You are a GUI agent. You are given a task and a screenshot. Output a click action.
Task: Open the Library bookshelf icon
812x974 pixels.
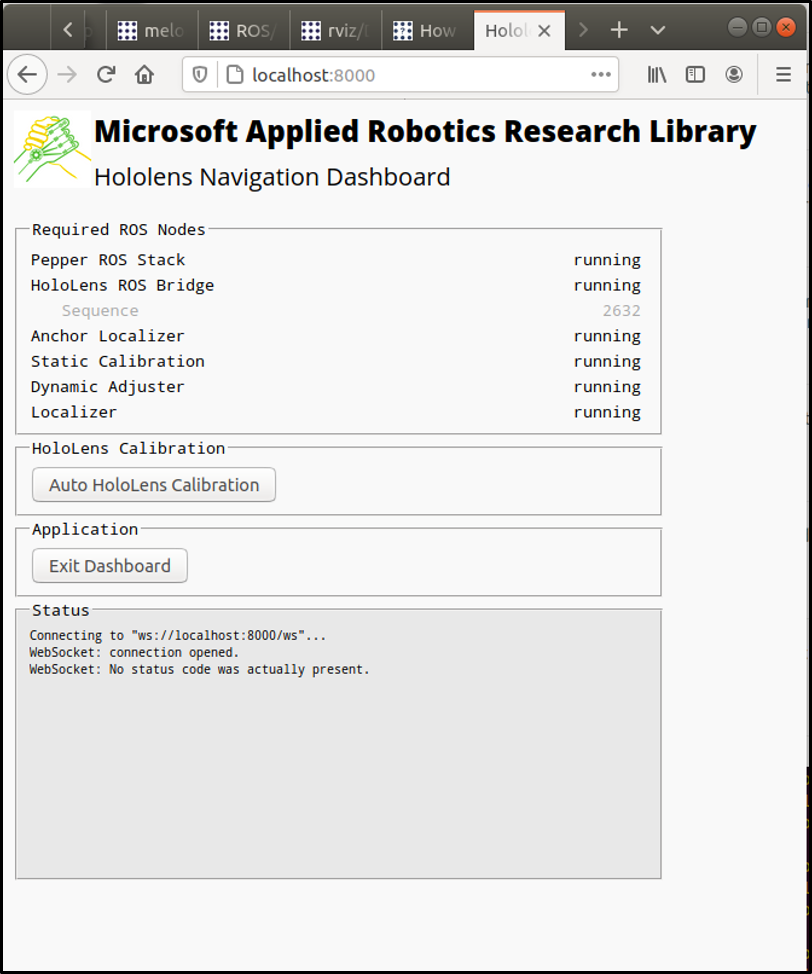(x=657, y=75)
